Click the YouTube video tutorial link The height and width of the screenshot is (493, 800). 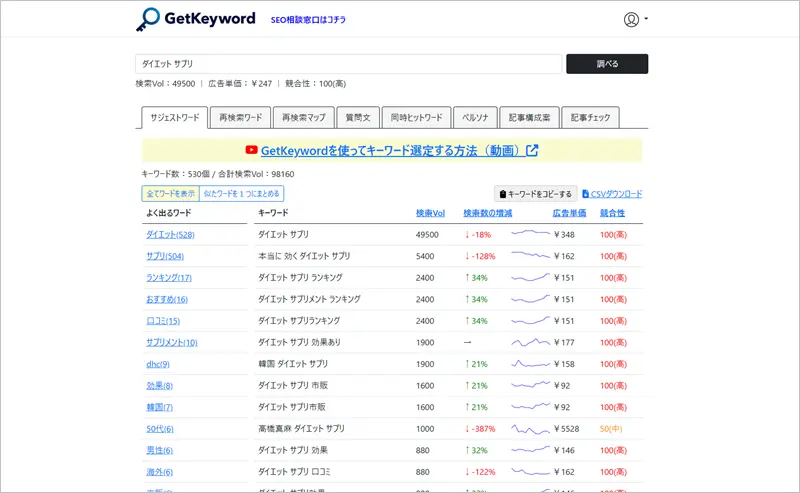[x=391, y=151]
